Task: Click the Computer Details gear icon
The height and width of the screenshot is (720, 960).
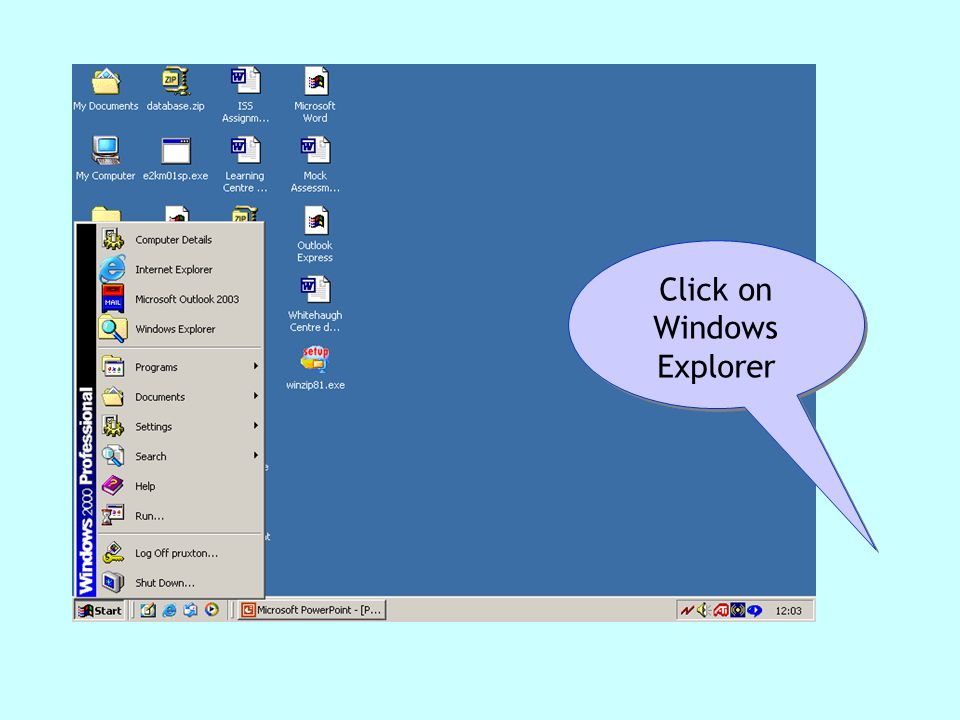Action: coord(113,239)
